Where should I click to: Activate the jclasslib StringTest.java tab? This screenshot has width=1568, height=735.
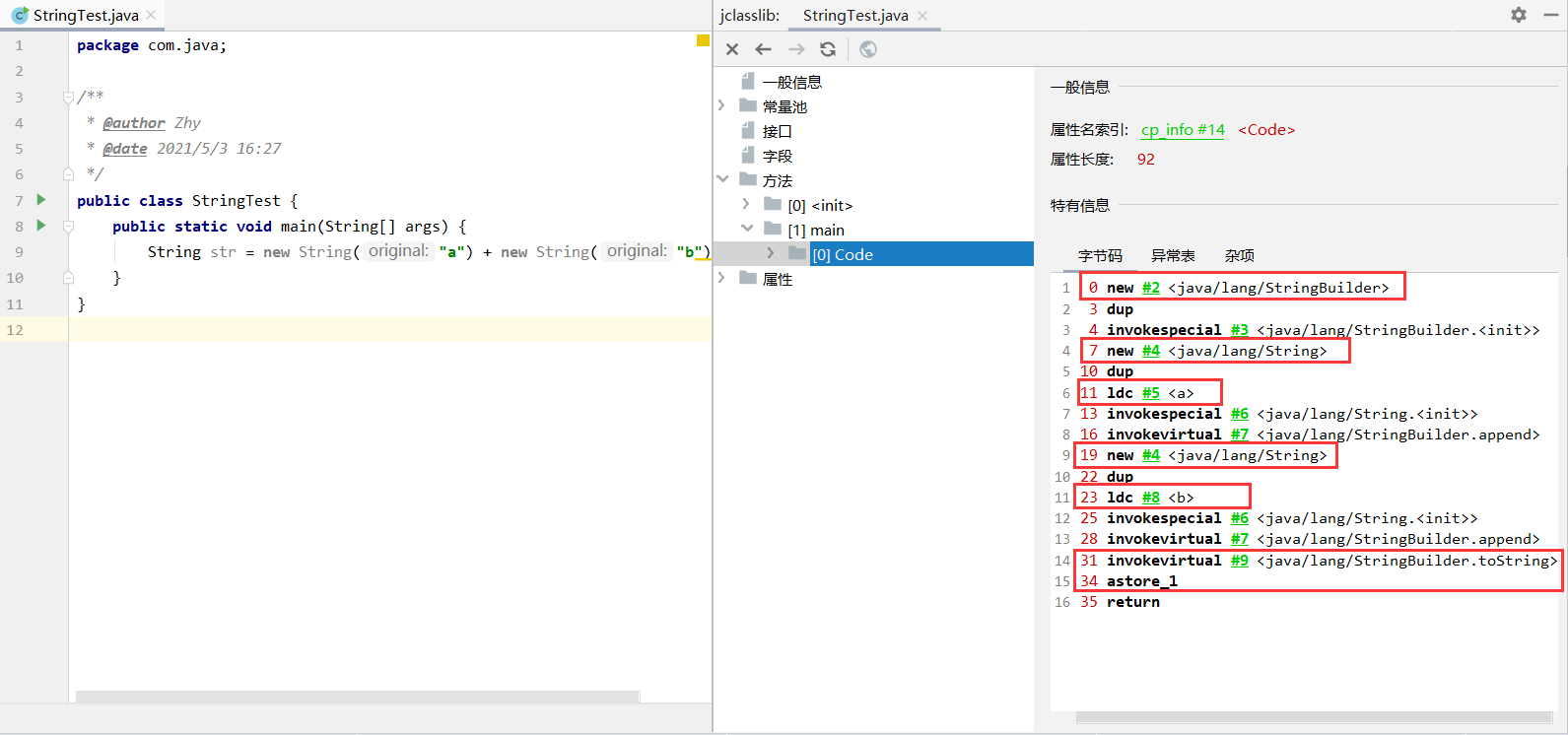click(x=855, y=15)
